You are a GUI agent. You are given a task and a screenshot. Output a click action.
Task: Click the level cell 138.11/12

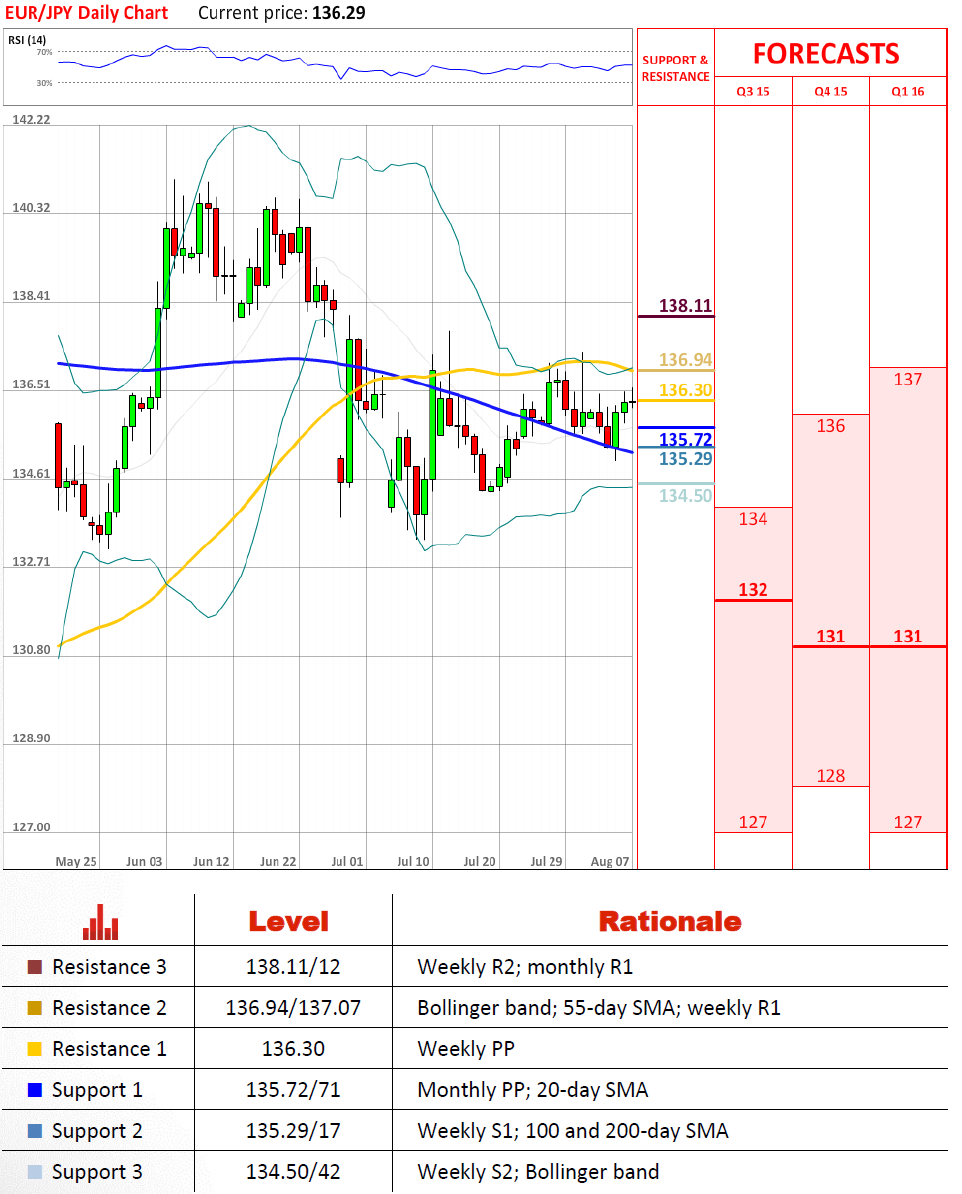pos(293,967)
